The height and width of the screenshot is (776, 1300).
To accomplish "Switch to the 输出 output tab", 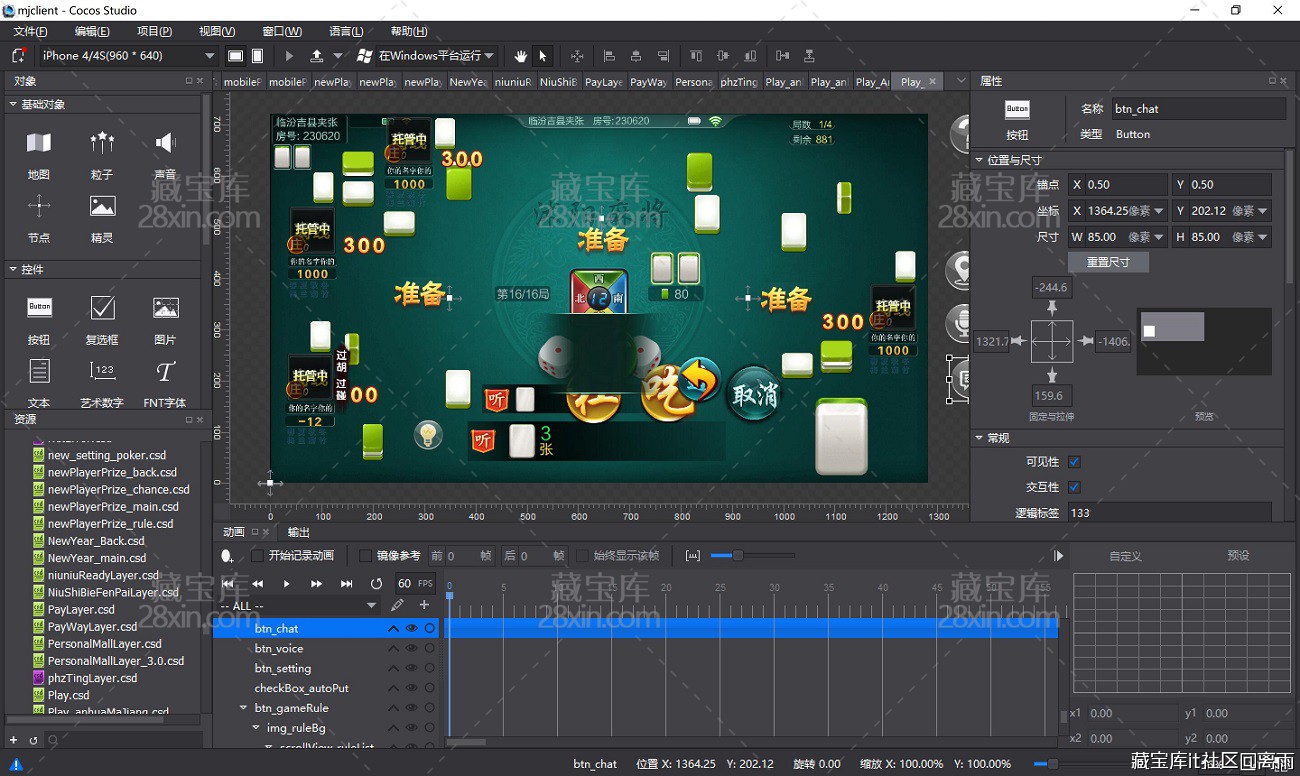I will pyautogui.click(x=298, y=532).
